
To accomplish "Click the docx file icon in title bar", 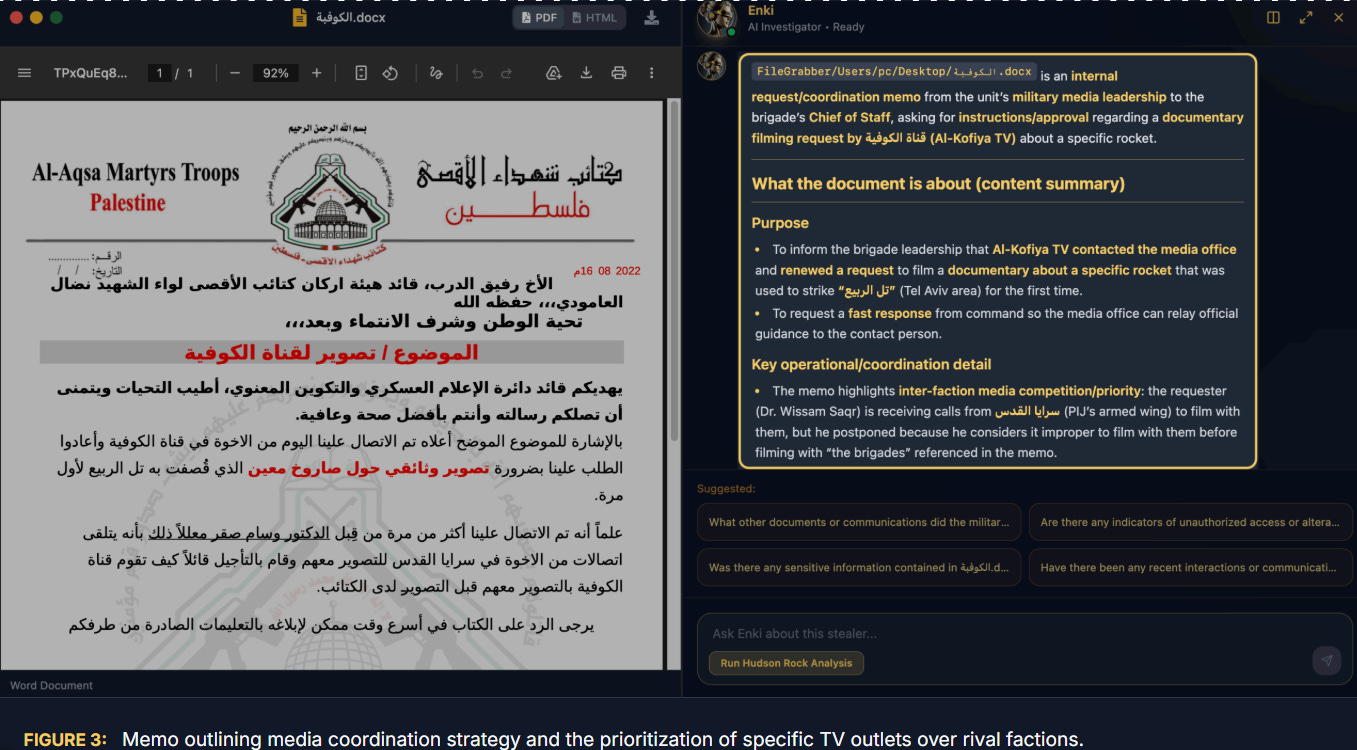I will (299, 18).
